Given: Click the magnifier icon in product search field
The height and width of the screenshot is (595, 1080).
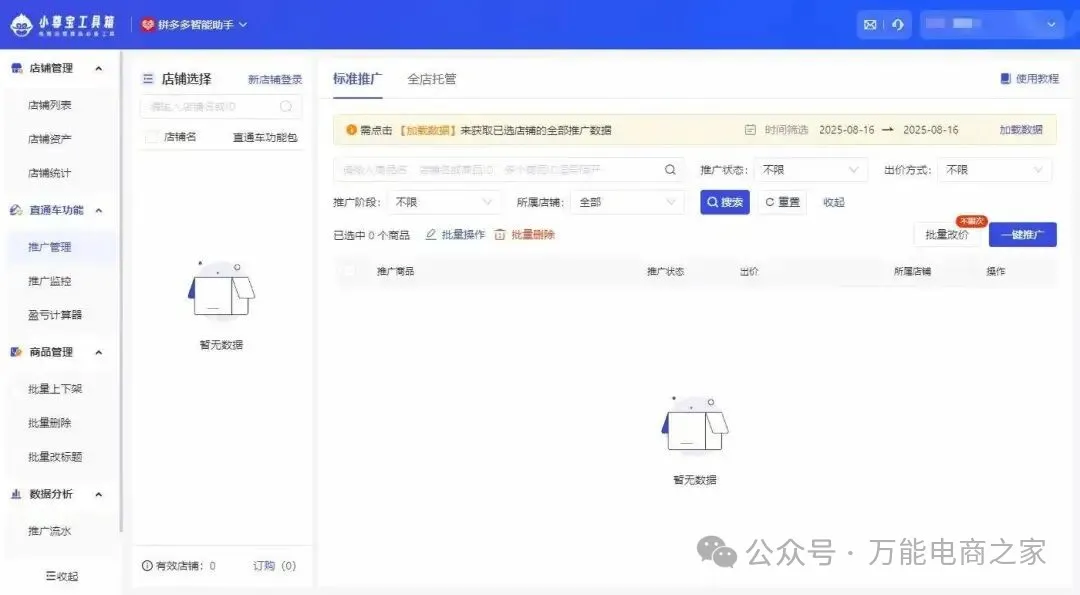Looking at the screenshot, I should pyautogui.click(x=670, y=170).
